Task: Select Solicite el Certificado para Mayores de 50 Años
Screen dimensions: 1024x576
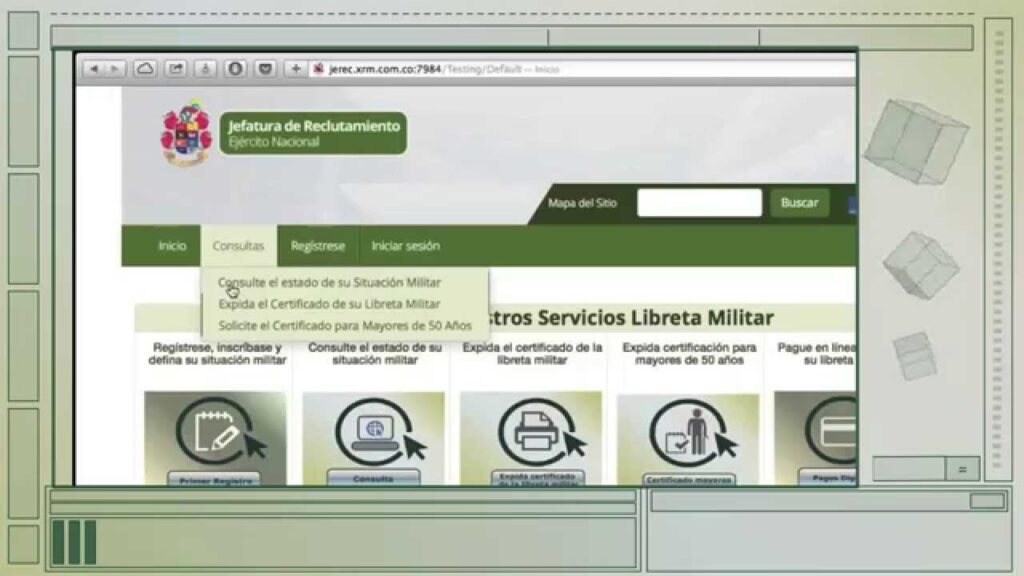Action: pos(344,325)
